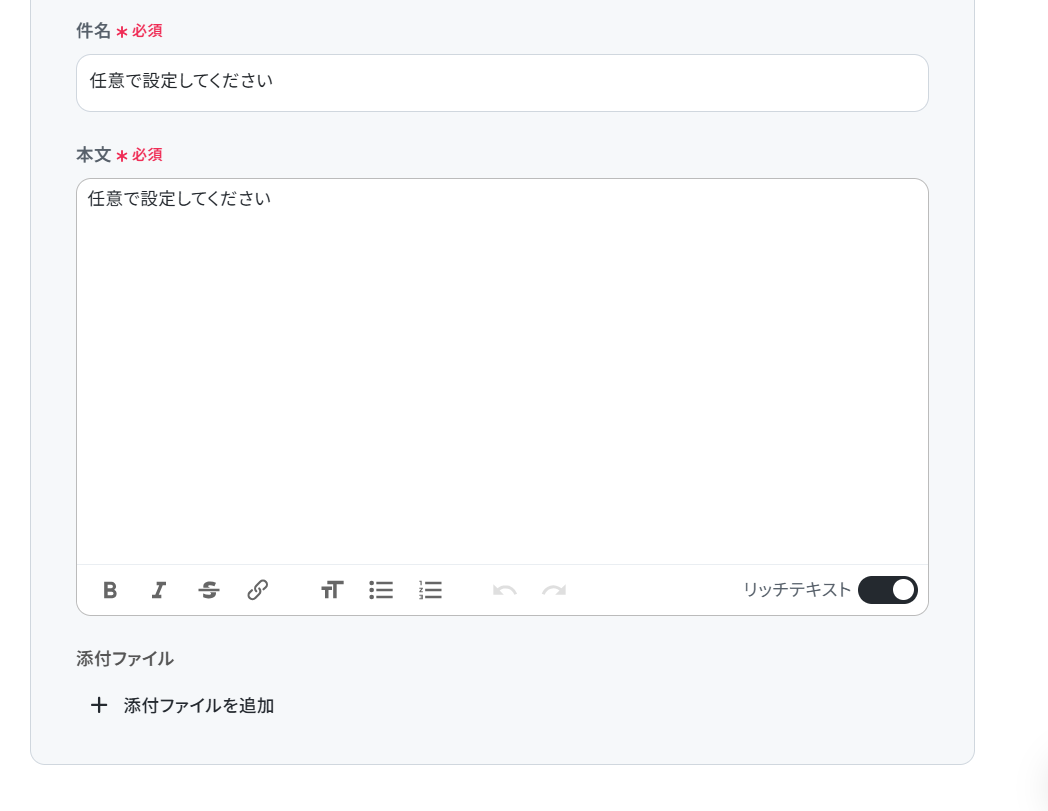Viewport: 1048px width, 811px height.
Task: Click the 添付ファイル section heading
Action: [125, 659]
